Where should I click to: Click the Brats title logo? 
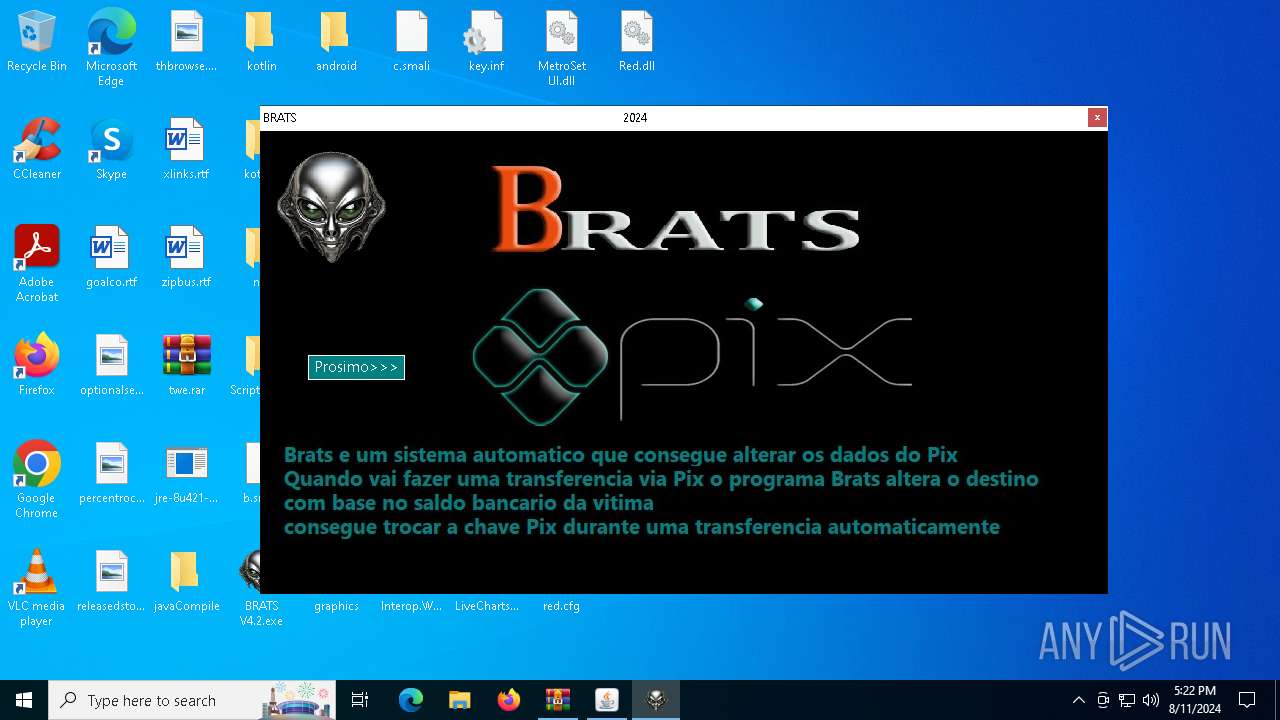click(x=676, y=211)
